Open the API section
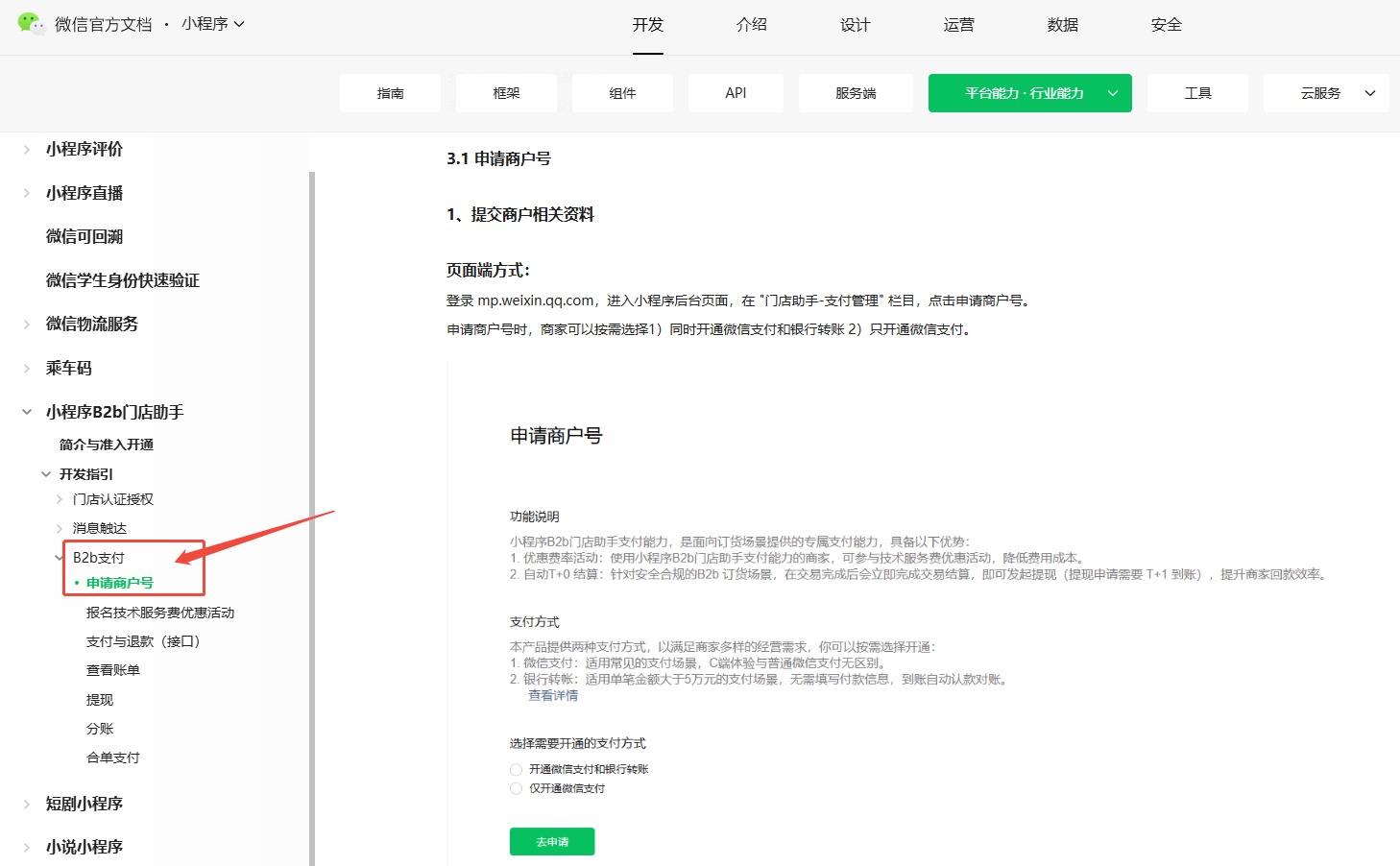Screen dimensions: 1400x866 click(x=736, y=93)
